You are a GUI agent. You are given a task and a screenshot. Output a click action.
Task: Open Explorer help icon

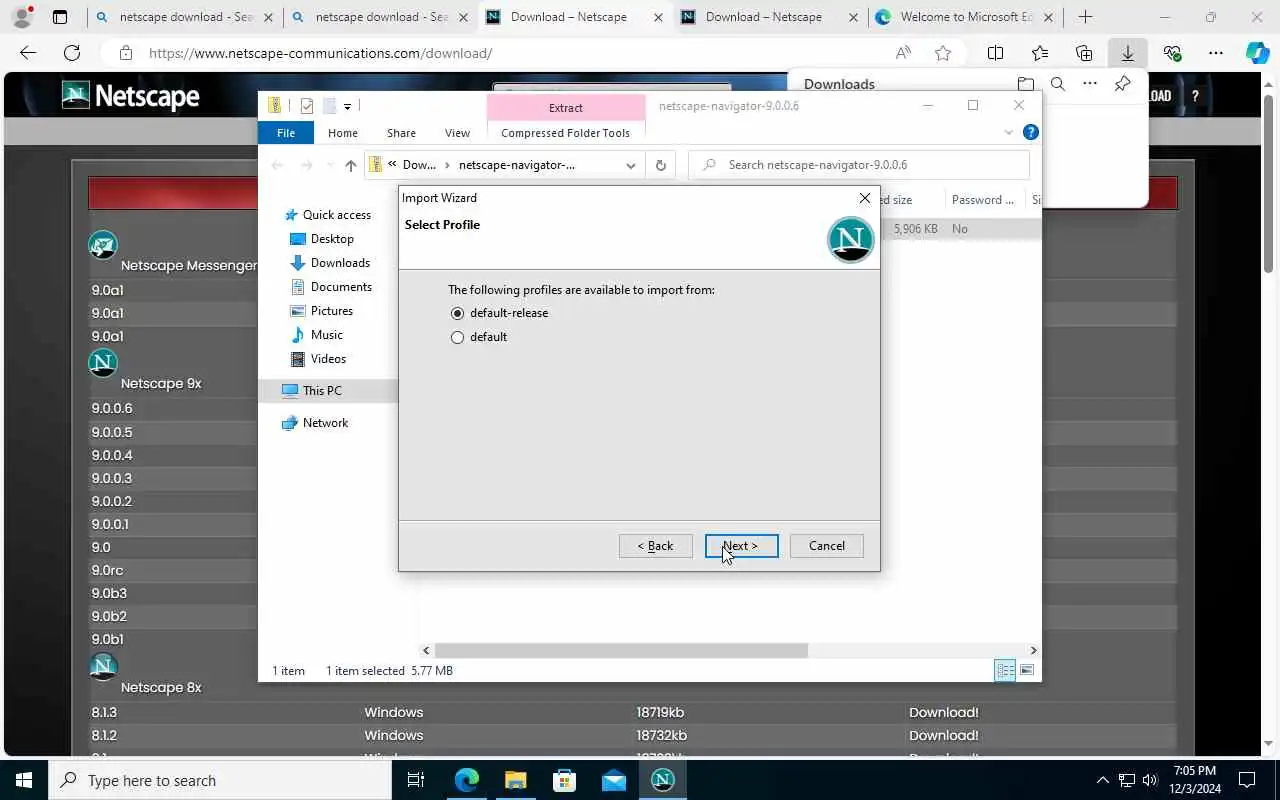pyautogui.click(x=1031, y=132)
